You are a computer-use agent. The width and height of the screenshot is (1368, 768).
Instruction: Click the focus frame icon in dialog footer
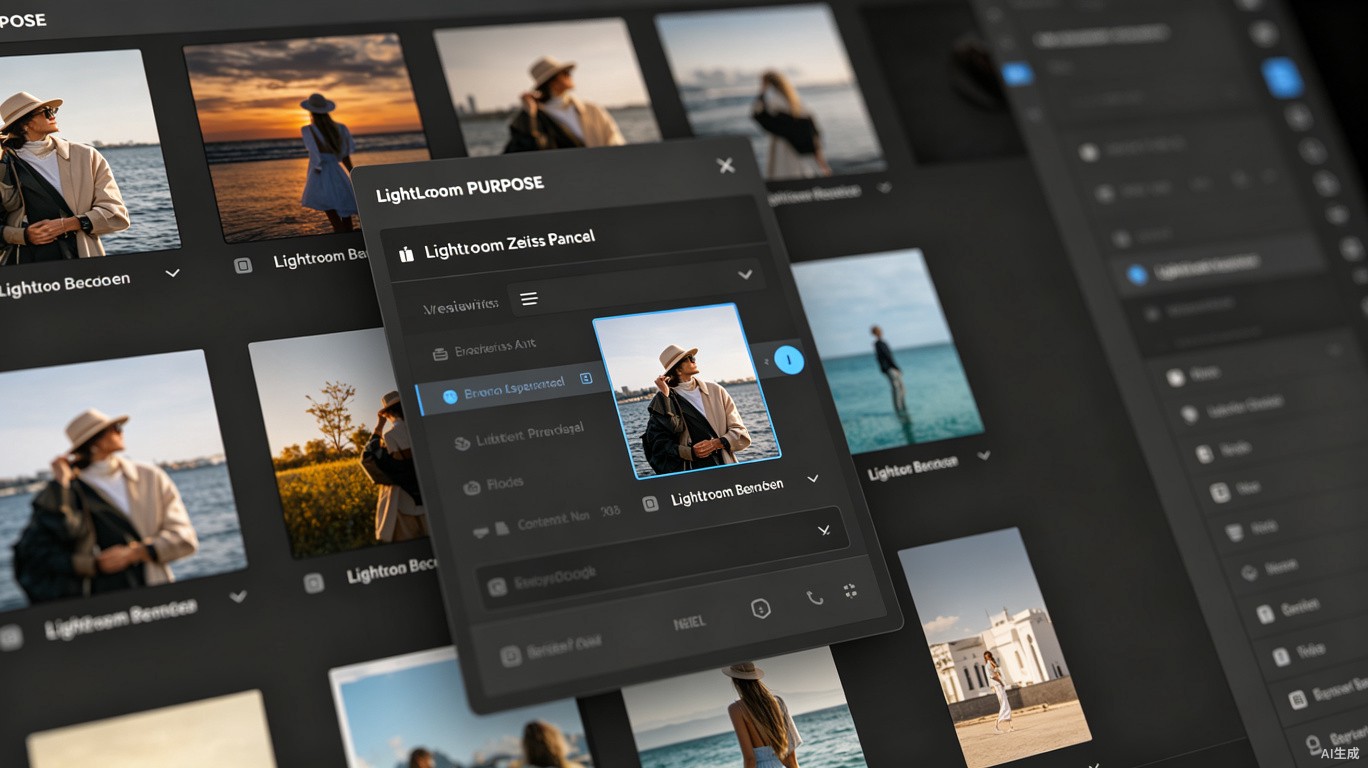(x=851, y=590)
